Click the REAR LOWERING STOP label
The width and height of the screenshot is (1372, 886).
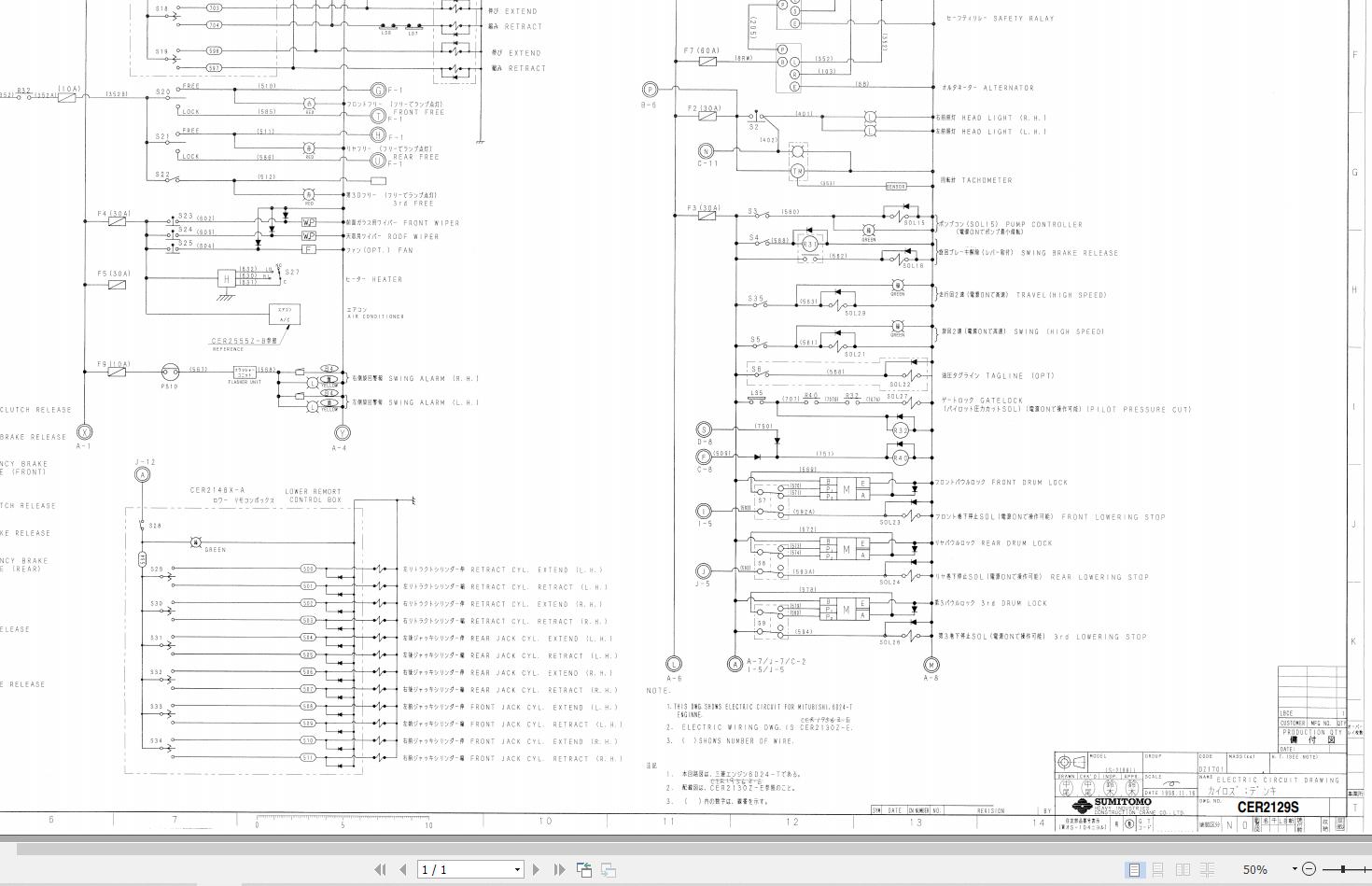pos(1099,577)
